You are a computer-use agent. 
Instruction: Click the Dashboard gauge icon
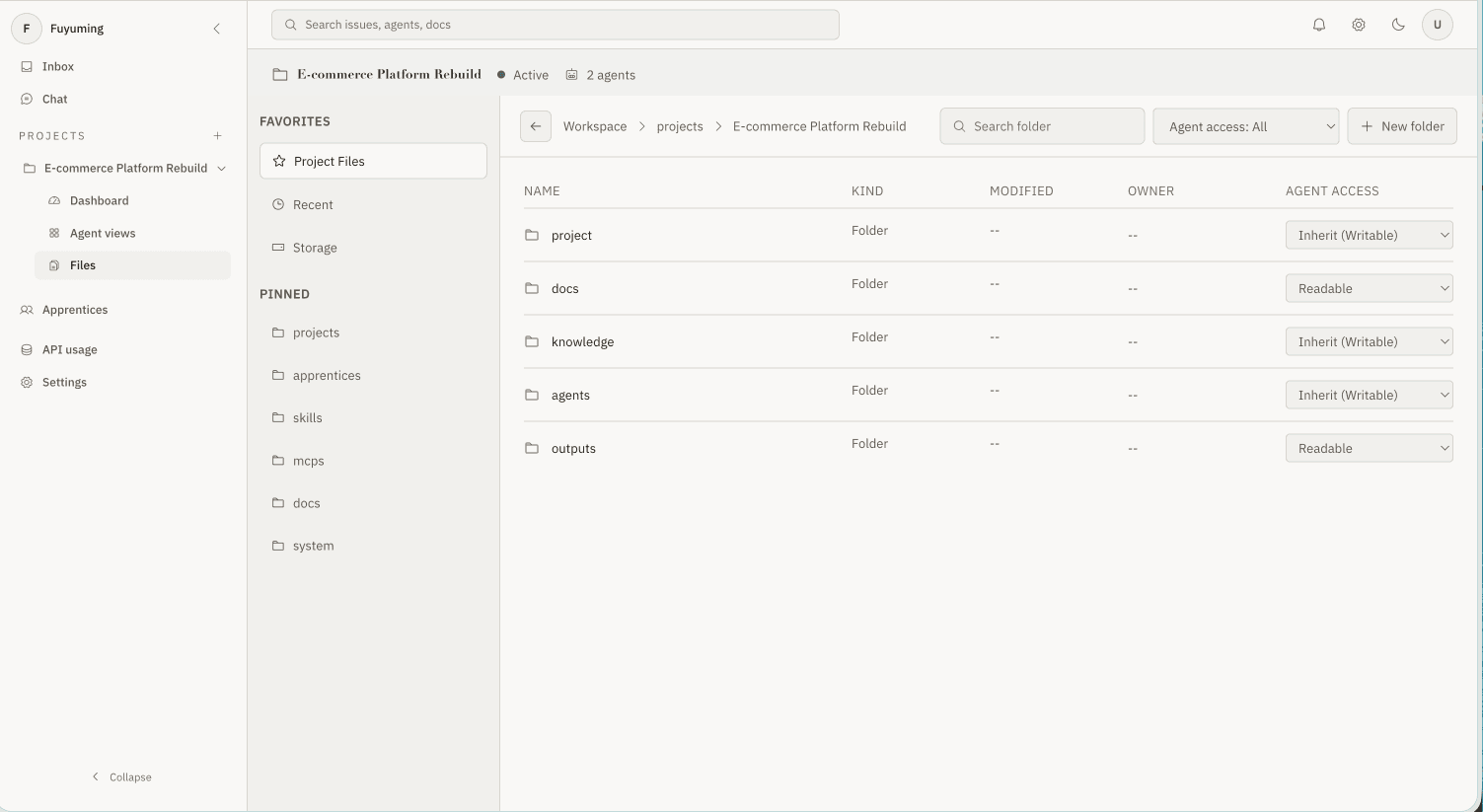click(54, 200)
